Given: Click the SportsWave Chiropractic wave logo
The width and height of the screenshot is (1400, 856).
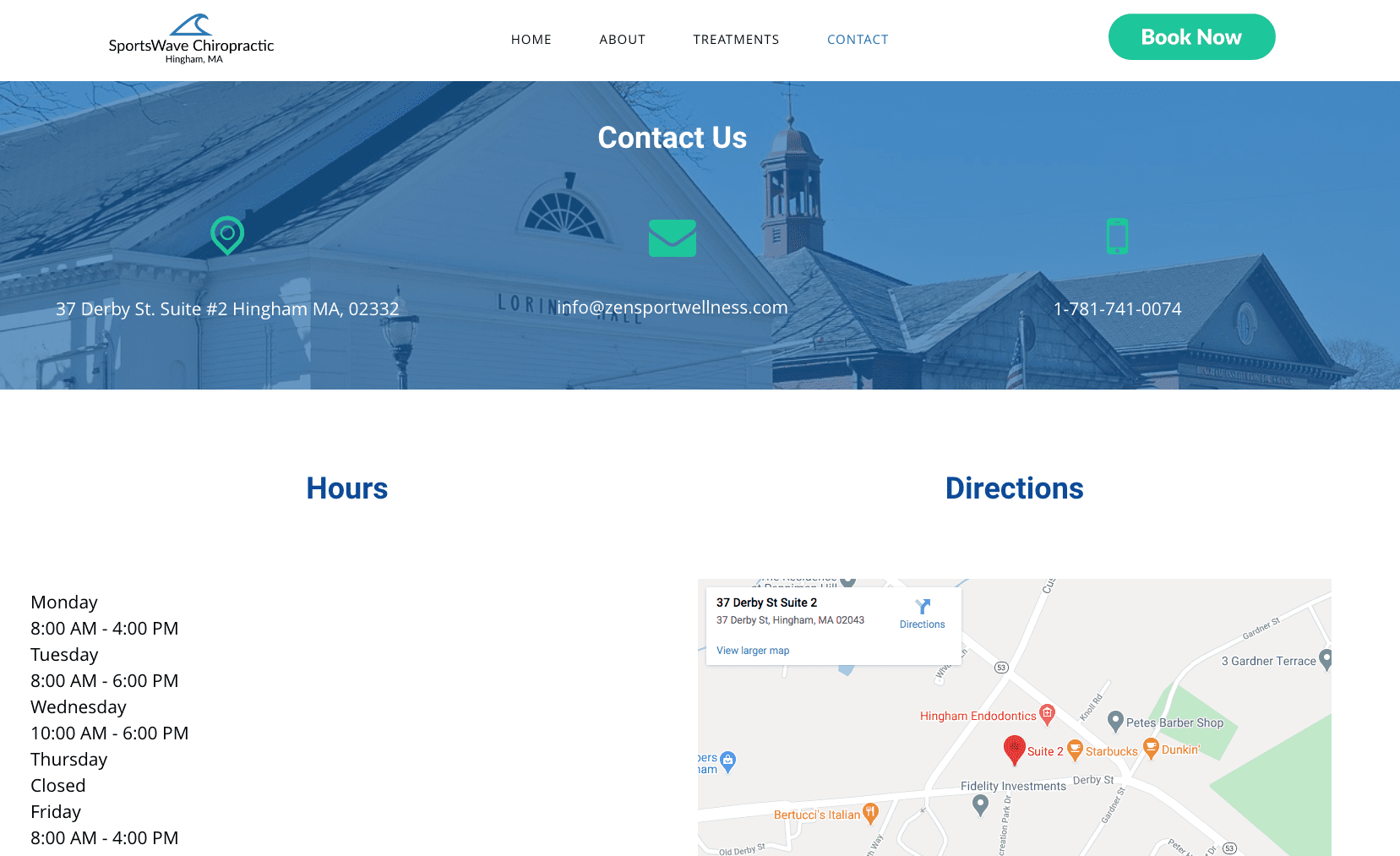Looking at the screenshot, I should [x=191, y=25].
